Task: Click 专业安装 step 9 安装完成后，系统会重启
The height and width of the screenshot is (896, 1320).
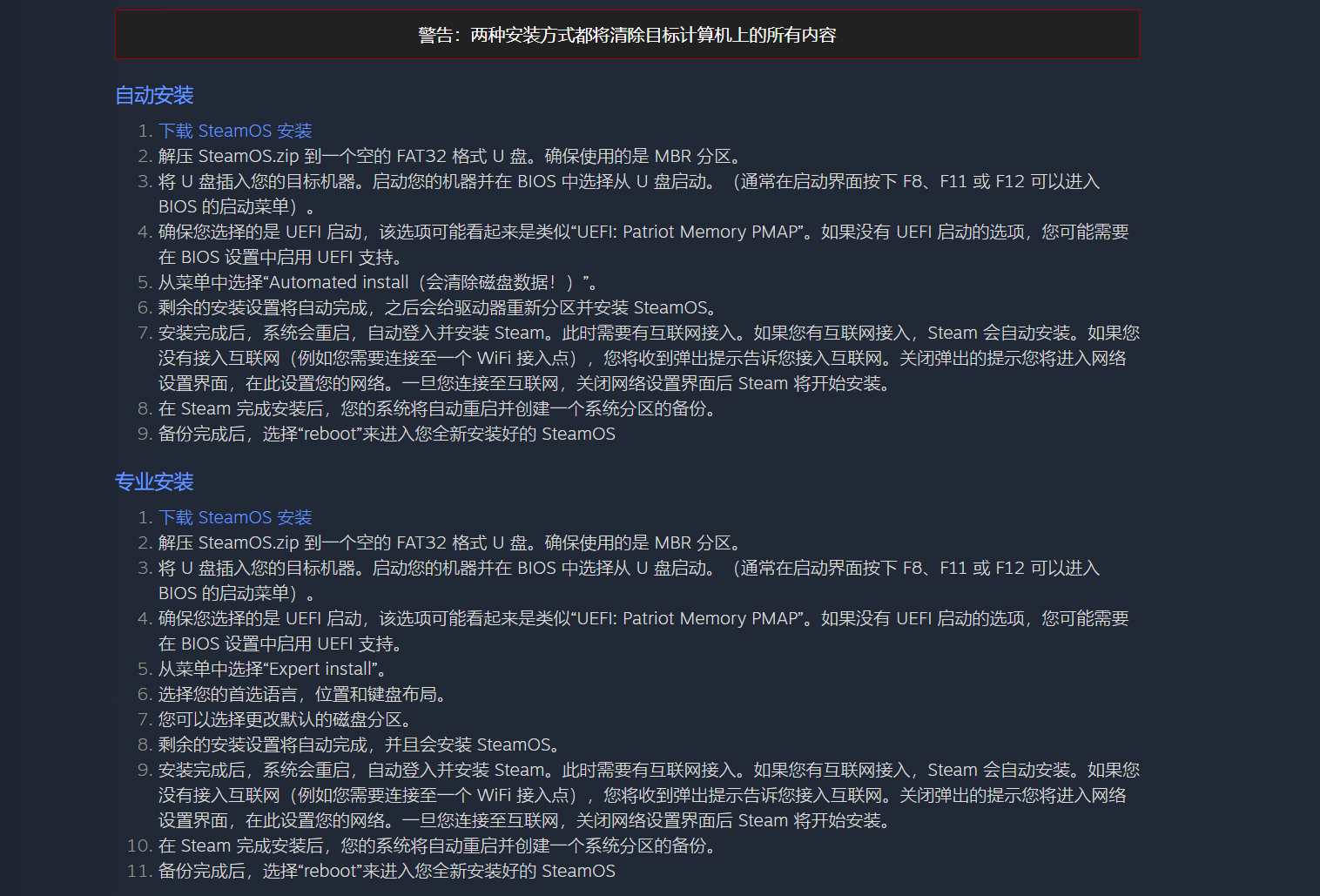Action: [649, 795]
